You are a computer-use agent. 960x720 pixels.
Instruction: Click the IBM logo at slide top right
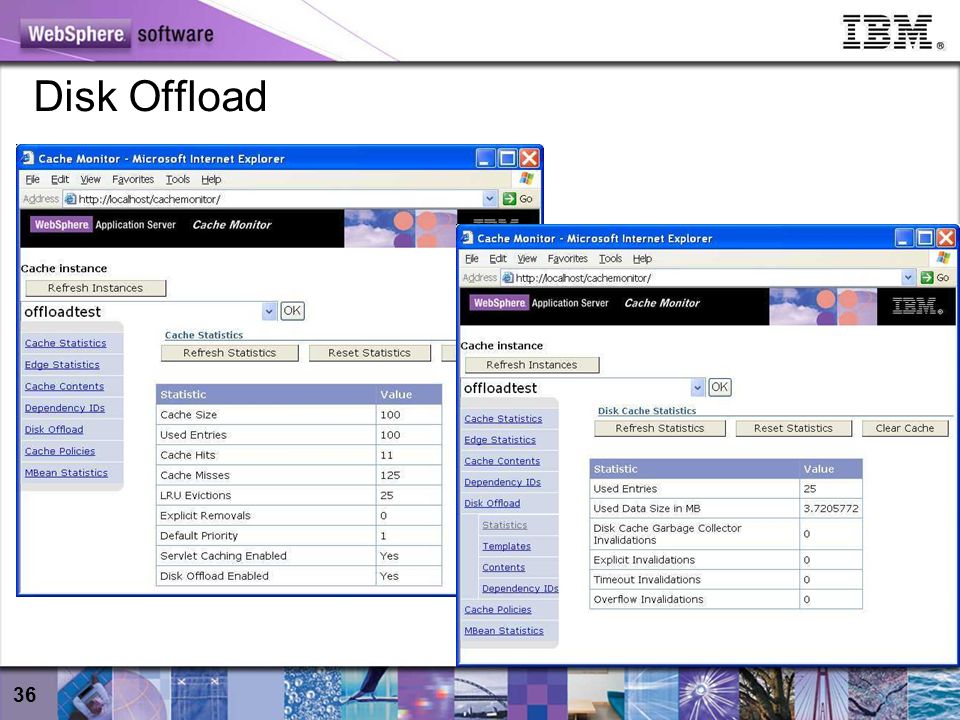tap(893, 32)
